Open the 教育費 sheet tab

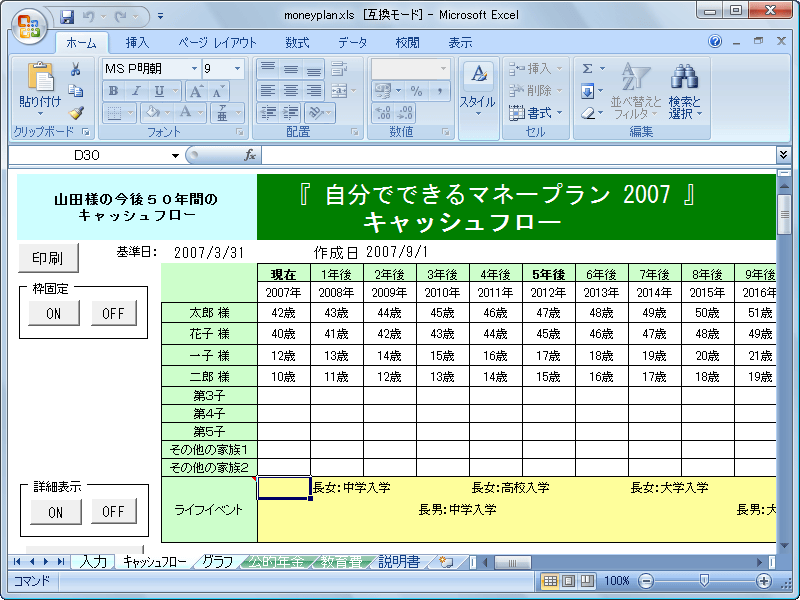click(341, 562)
